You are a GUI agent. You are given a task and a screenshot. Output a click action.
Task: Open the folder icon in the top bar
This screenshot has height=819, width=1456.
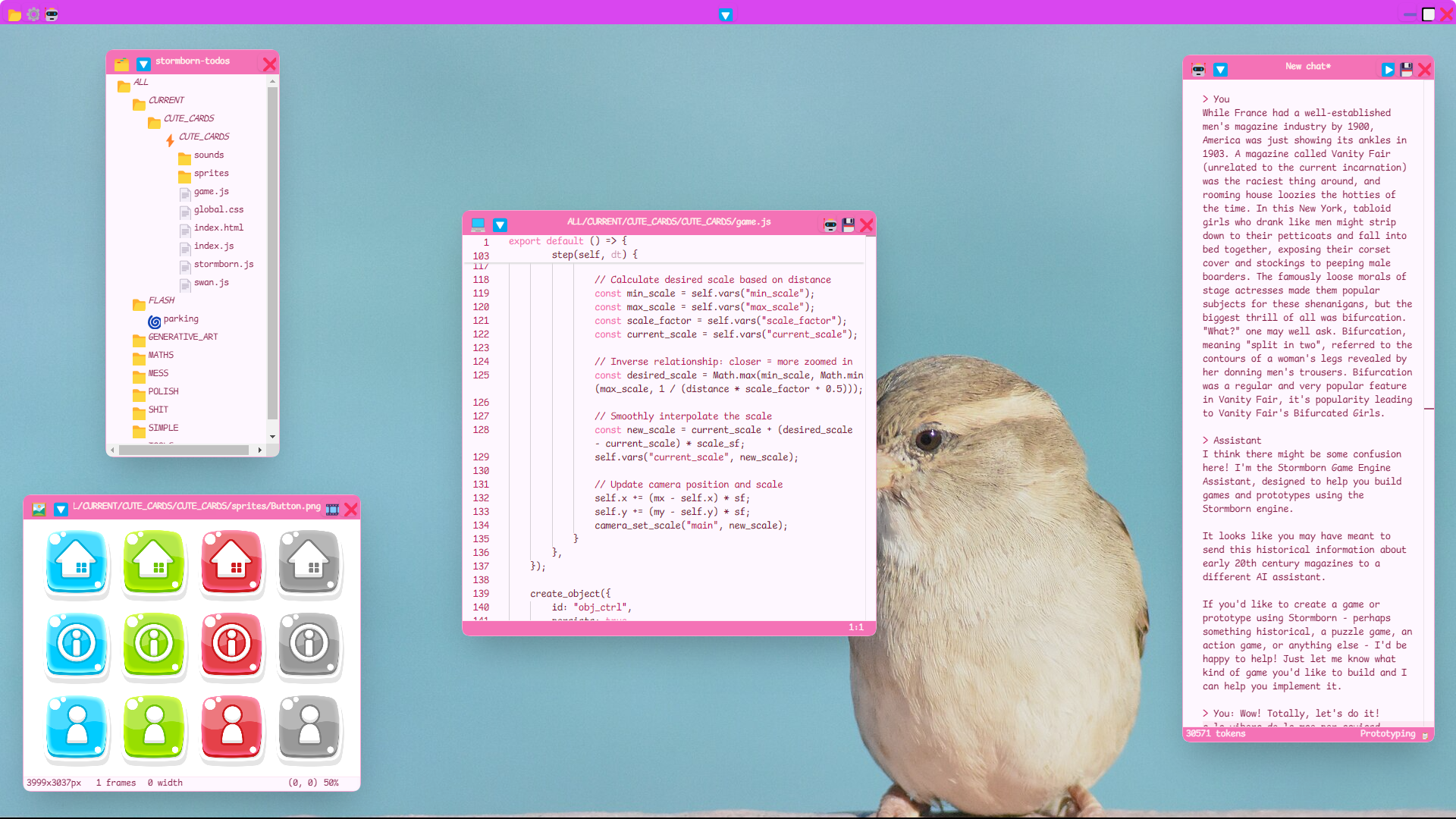tap(14, 14)
